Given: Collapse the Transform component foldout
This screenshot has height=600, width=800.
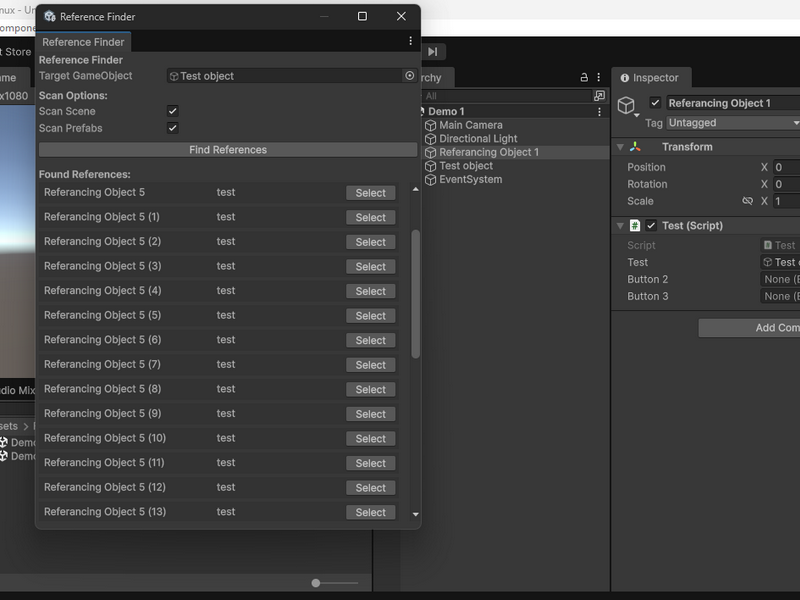Looking at the screenshot, I should click(620, 147).
